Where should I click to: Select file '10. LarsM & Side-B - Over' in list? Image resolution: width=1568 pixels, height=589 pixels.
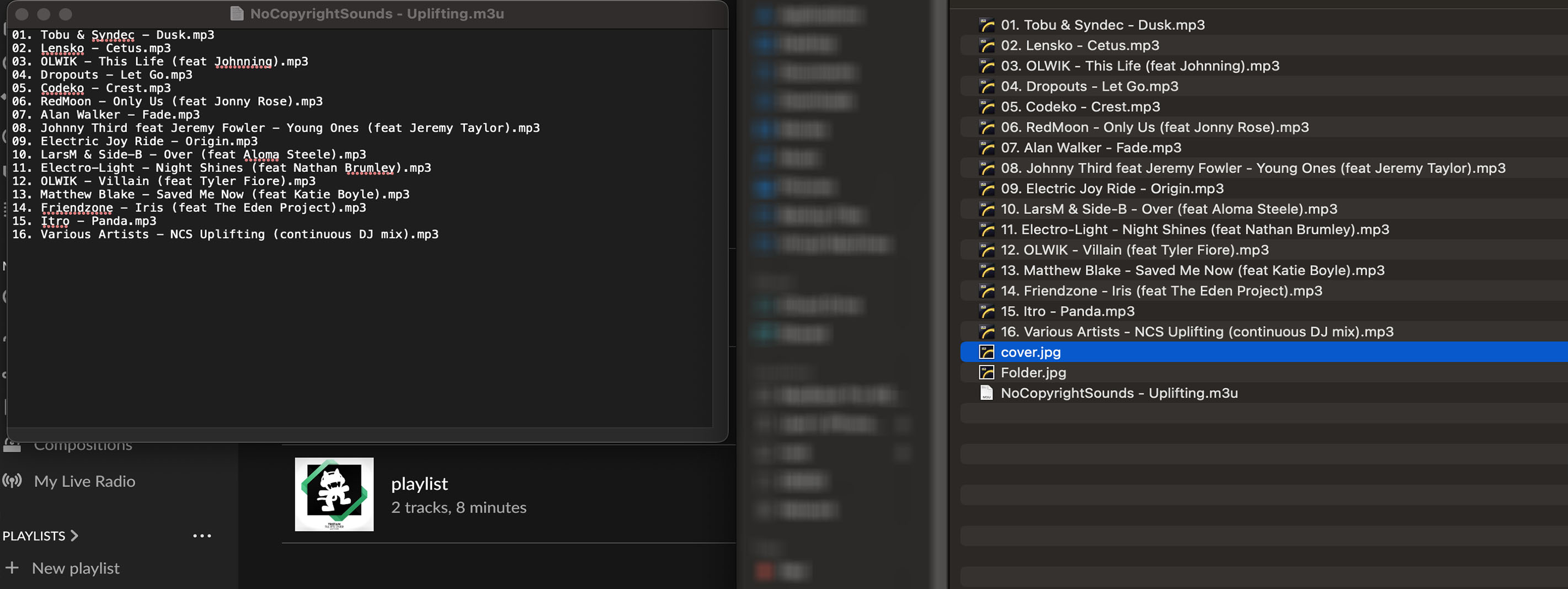click(1169, 210)
